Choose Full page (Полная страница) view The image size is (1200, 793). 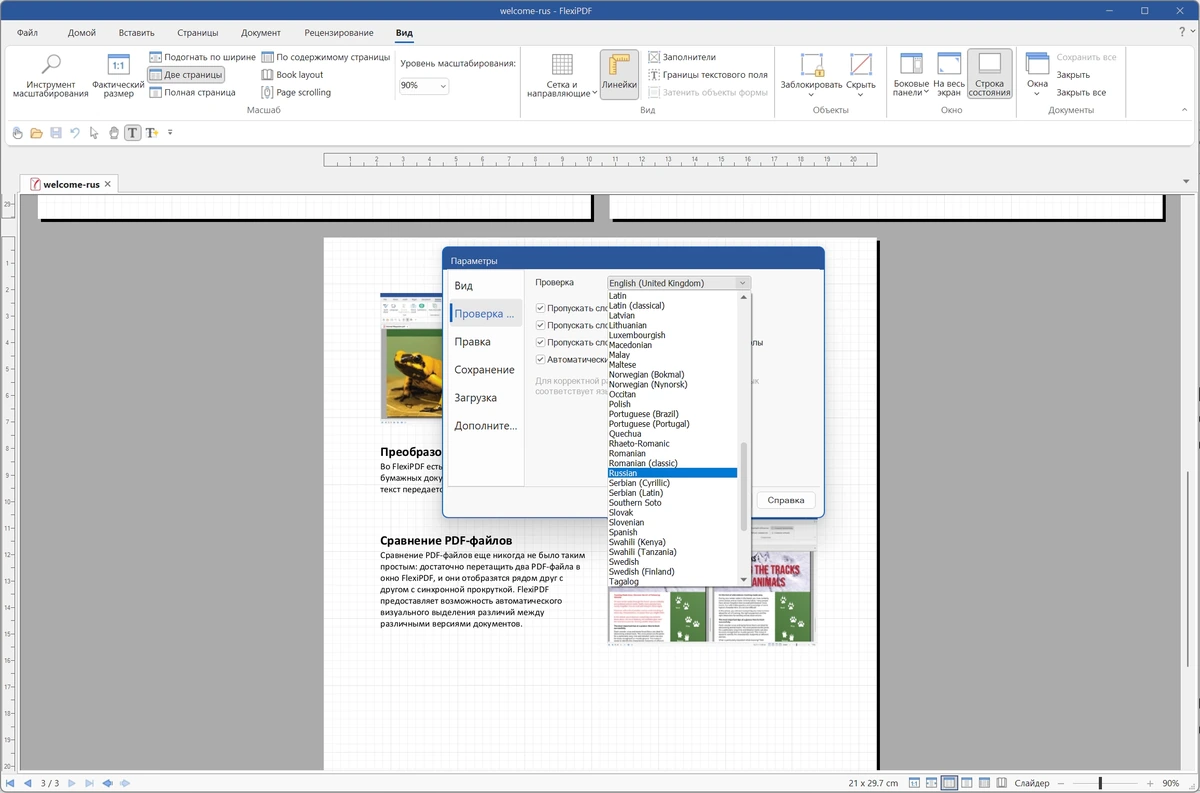(192, 92)
